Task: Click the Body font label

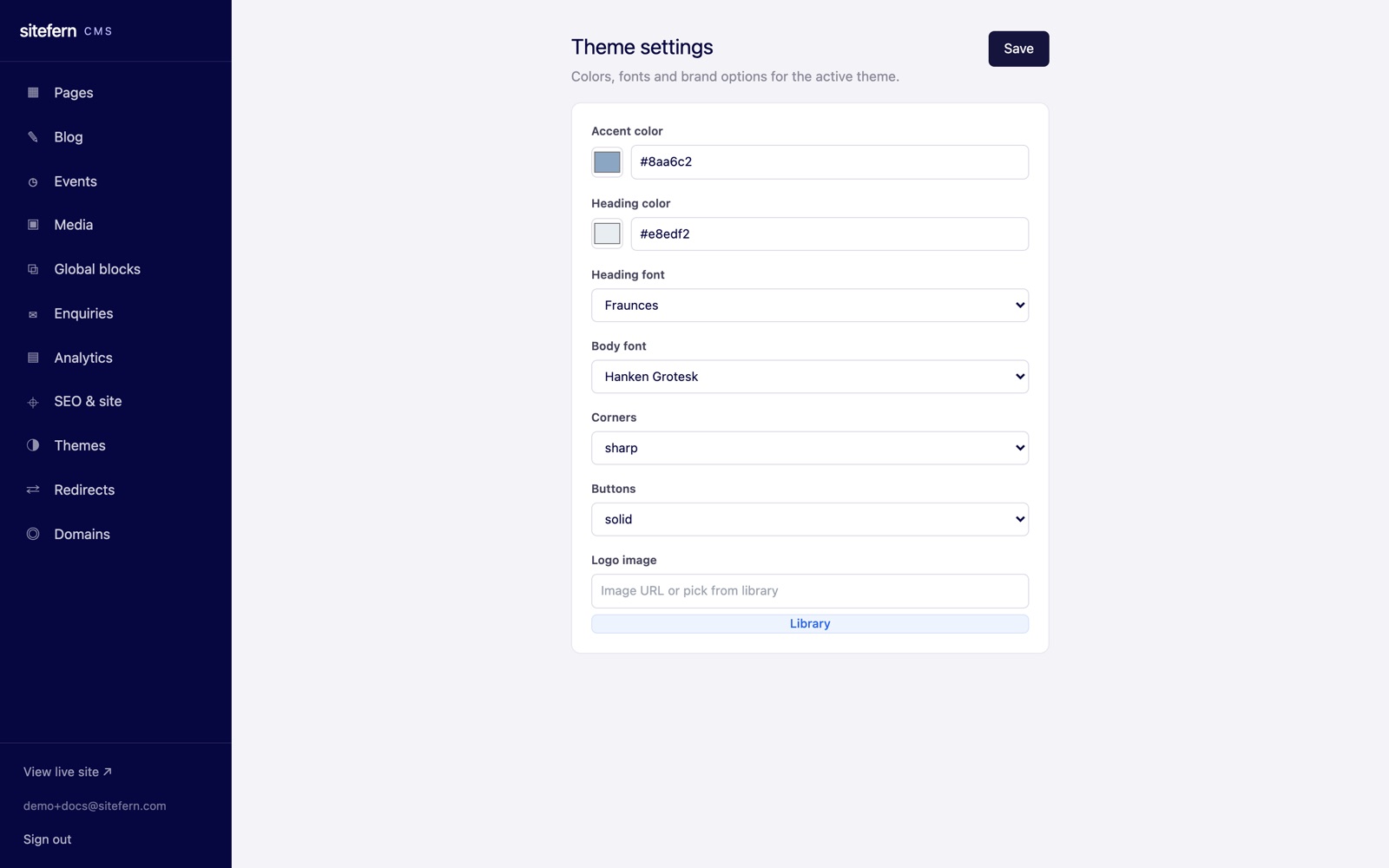Action: (x=619, y=345)
